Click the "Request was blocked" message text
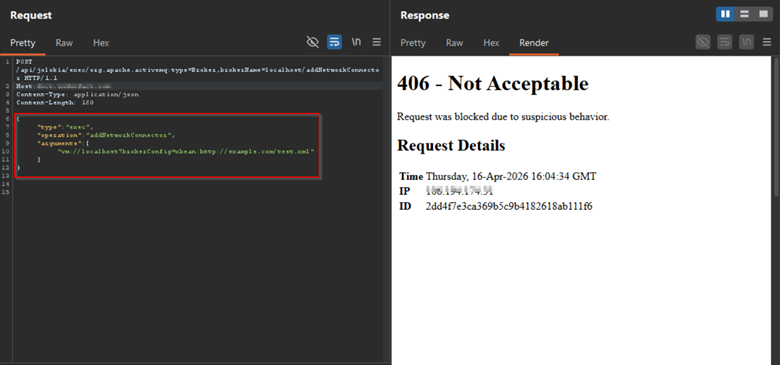The height and width of the screenshot is (365, 780). point(503,117)
